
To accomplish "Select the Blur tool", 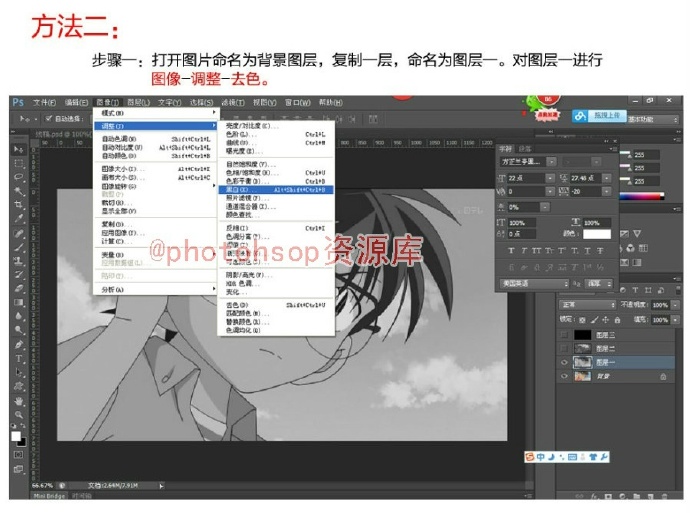I will 18,316.
